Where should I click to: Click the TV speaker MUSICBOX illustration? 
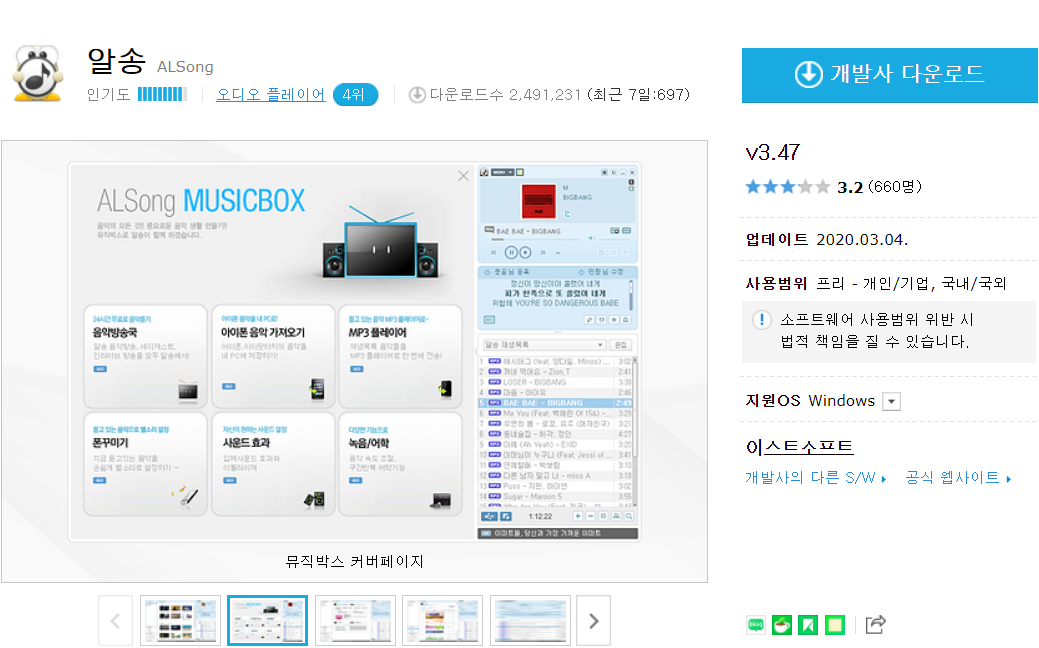380,243
